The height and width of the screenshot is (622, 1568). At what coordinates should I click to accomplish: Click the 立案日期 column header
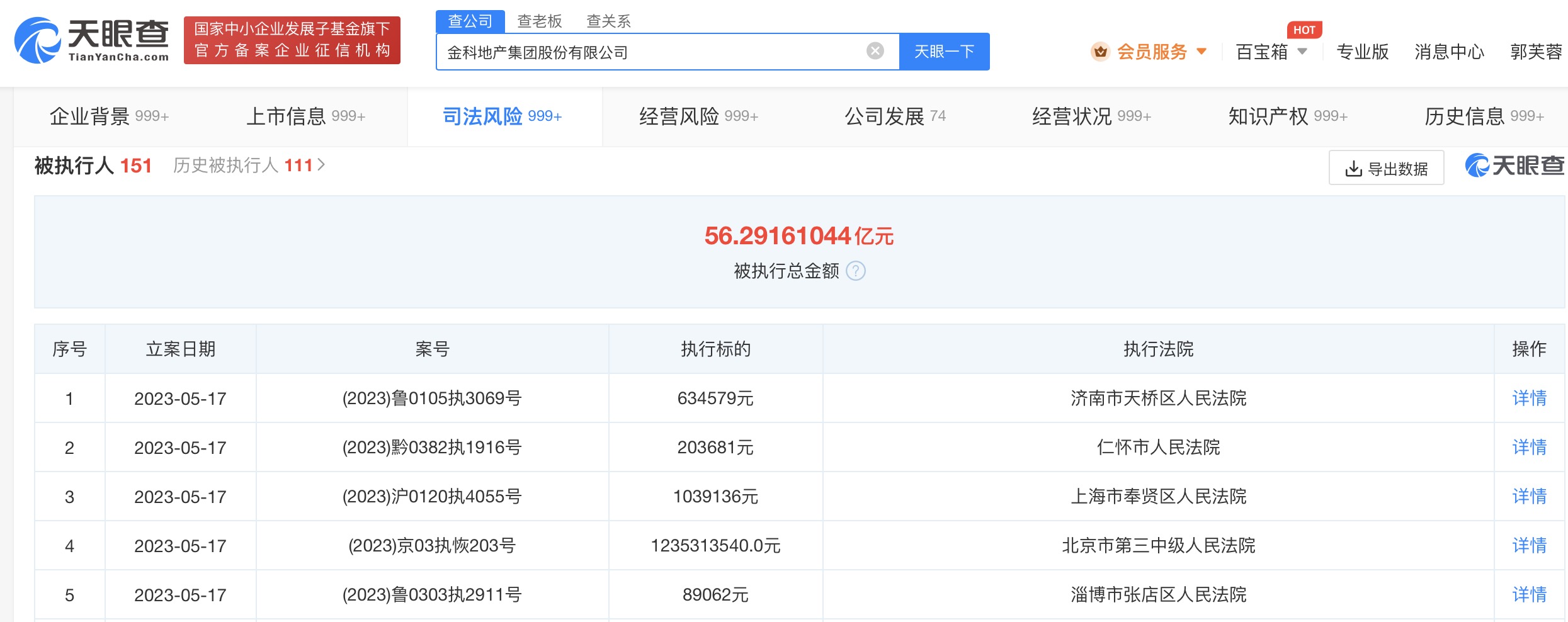tap(181, 349)
